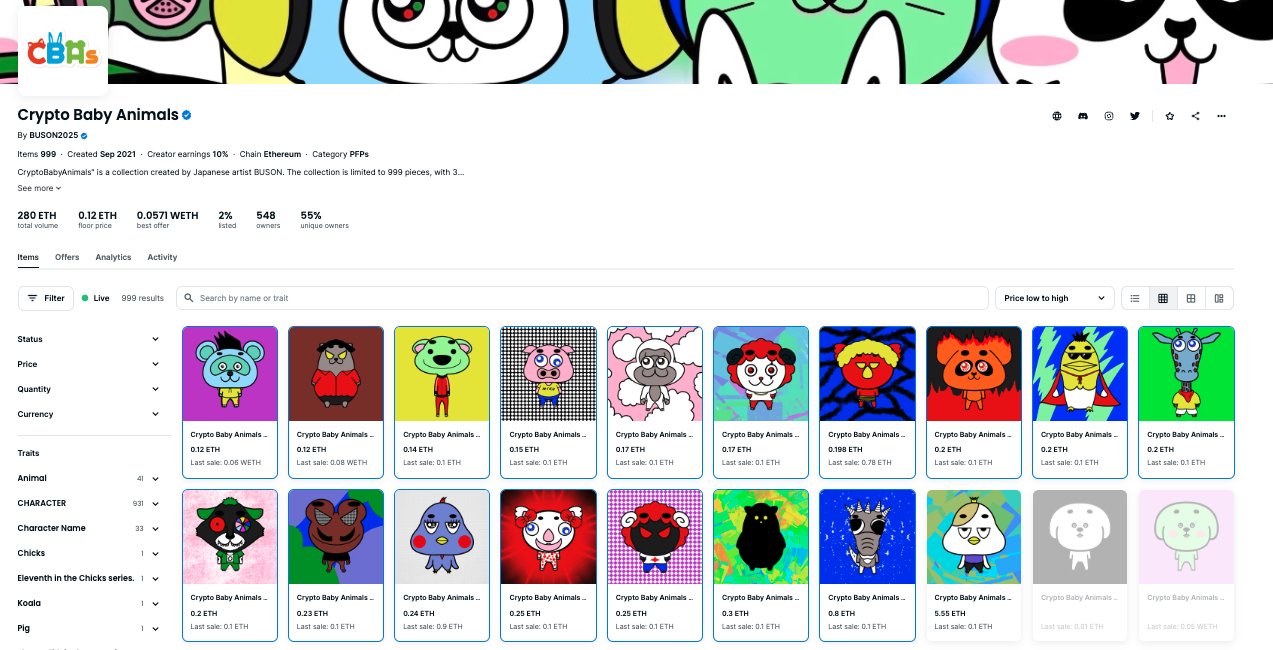
Task: Expand the Status filter section
Action: [89, 339]
